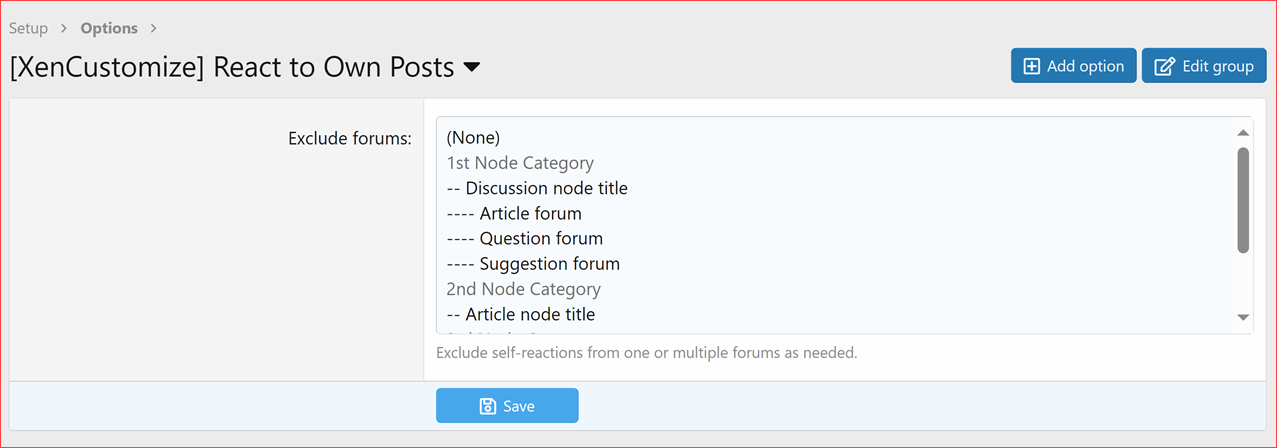Open the Setup breadcrumb link
This screenshot has width=1277, height=448.
click(x=28, y=28)
